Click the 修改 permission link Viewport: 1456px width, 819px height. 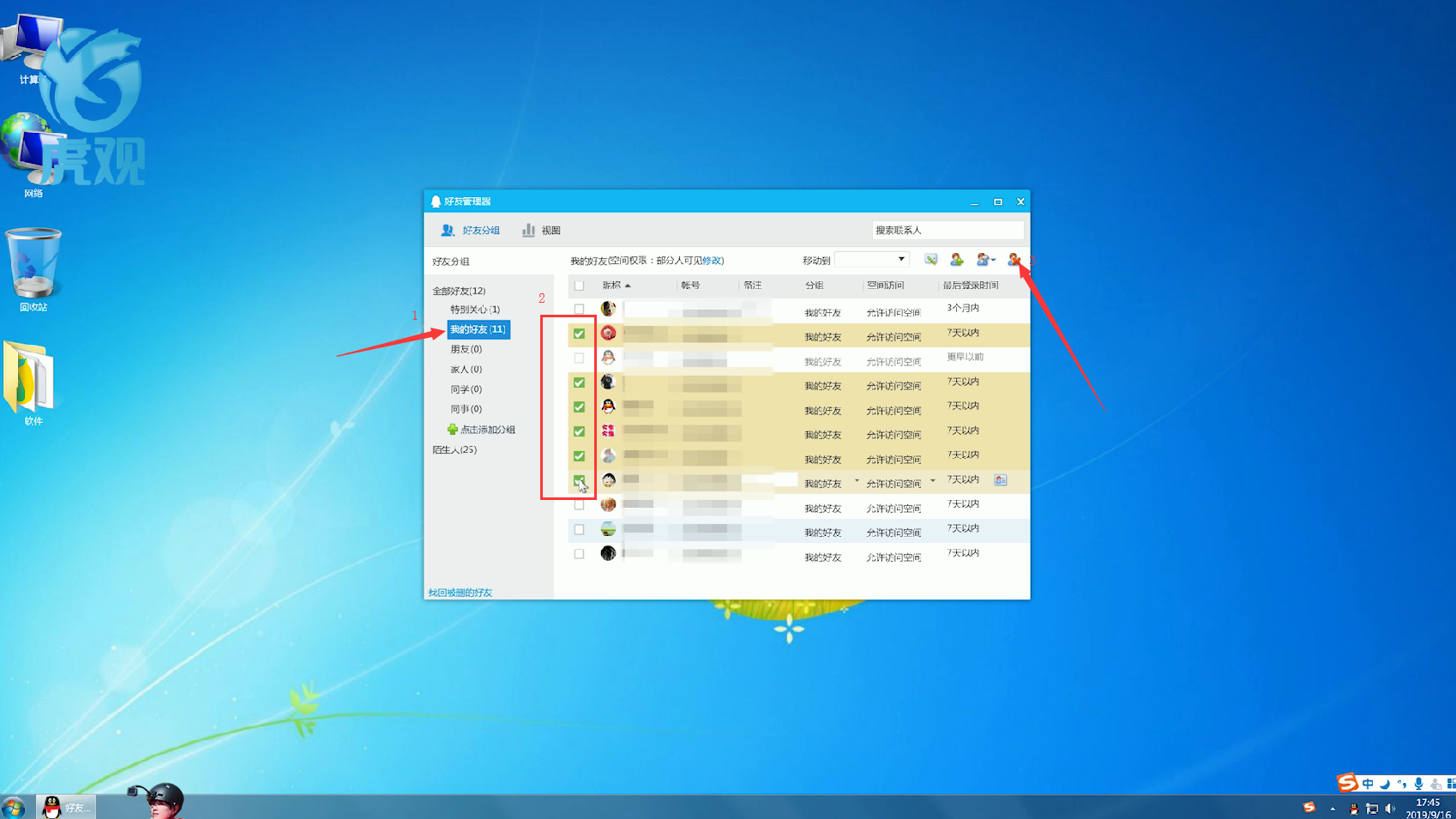[x=712, y=261]
